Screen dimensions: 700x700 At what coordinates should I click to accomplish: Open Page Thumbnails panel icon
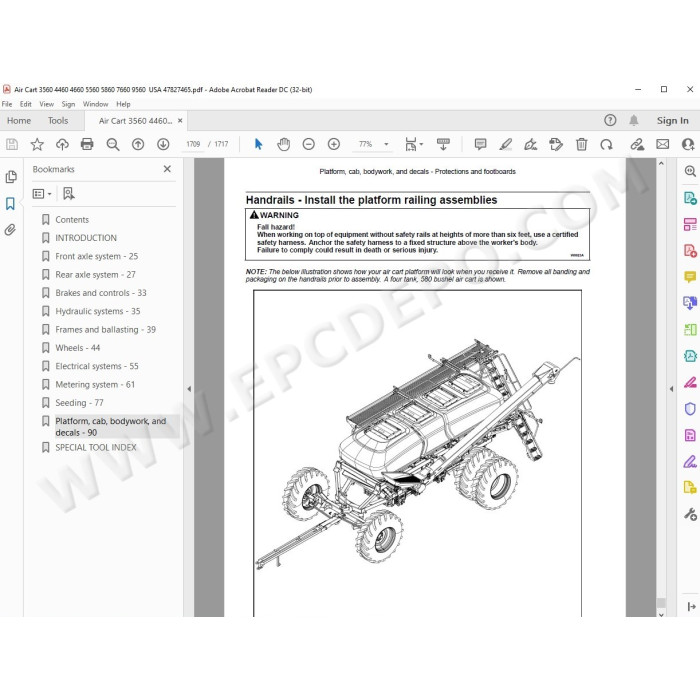coord(11,177)
